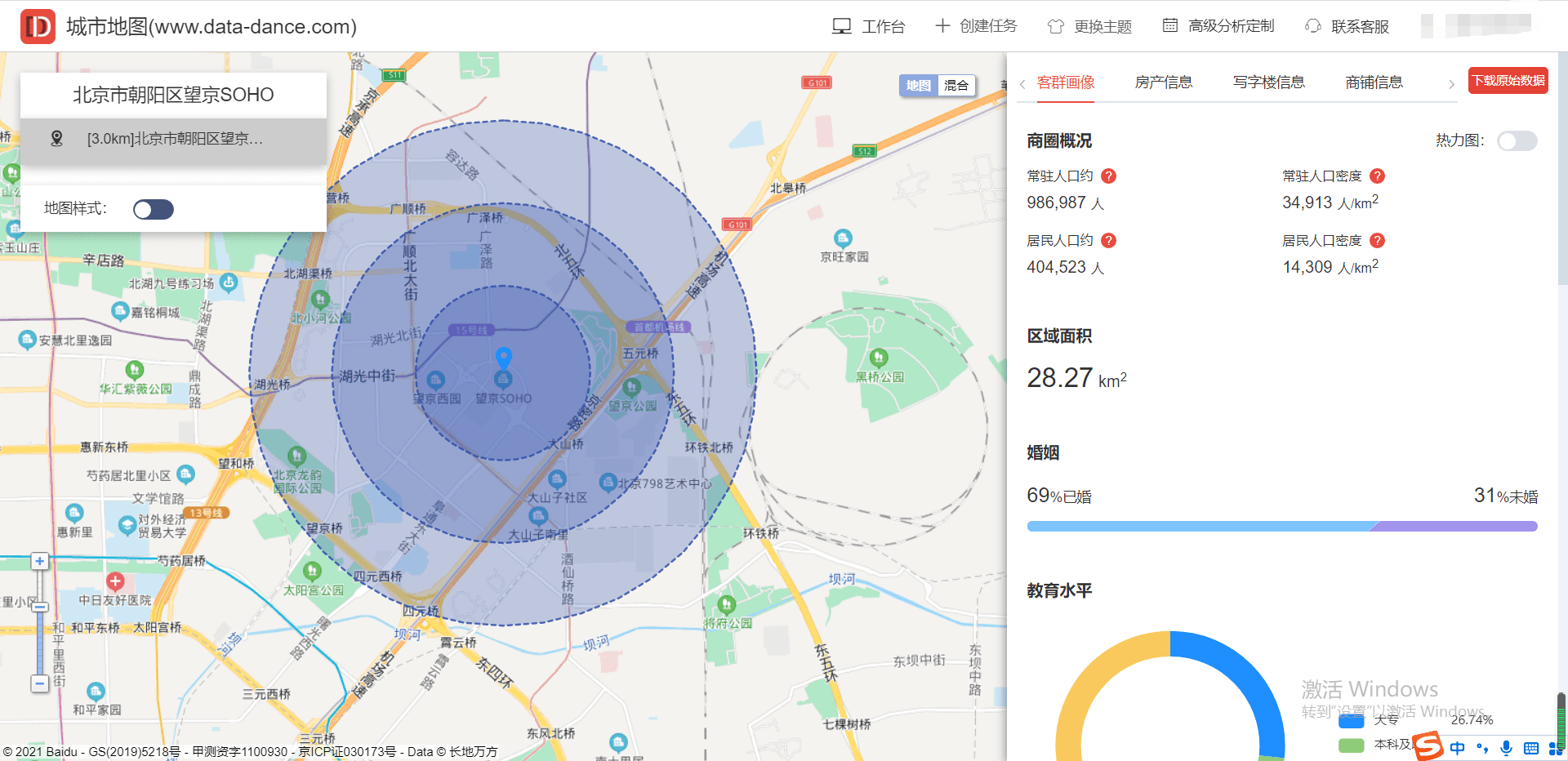The height and width of the screenshot is (761, 1568).
Task: Click the 望京SOHO building marker icon
Action: 503,380
